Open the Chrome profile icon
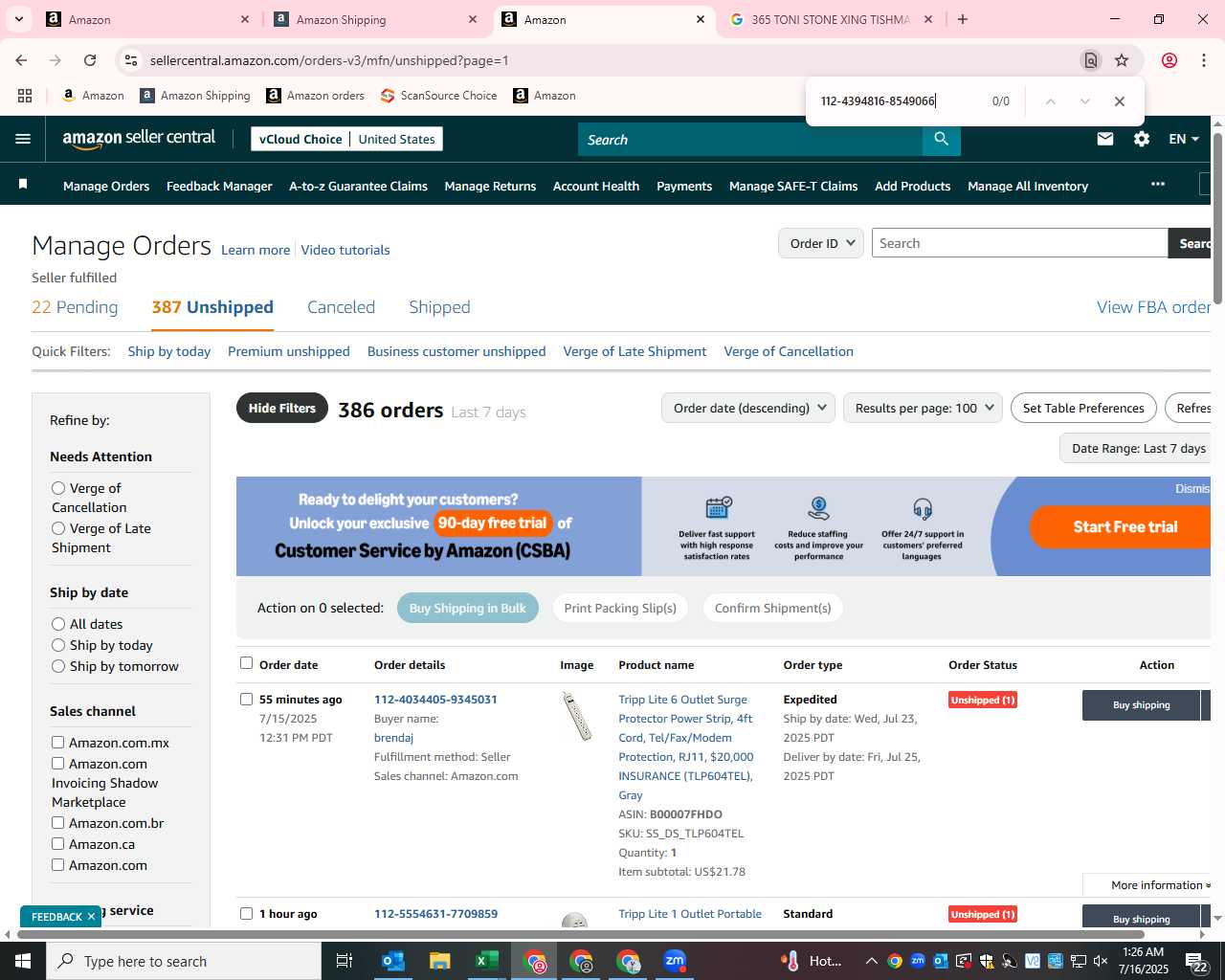This screenshot has width=1225, height=980. 1169,60
